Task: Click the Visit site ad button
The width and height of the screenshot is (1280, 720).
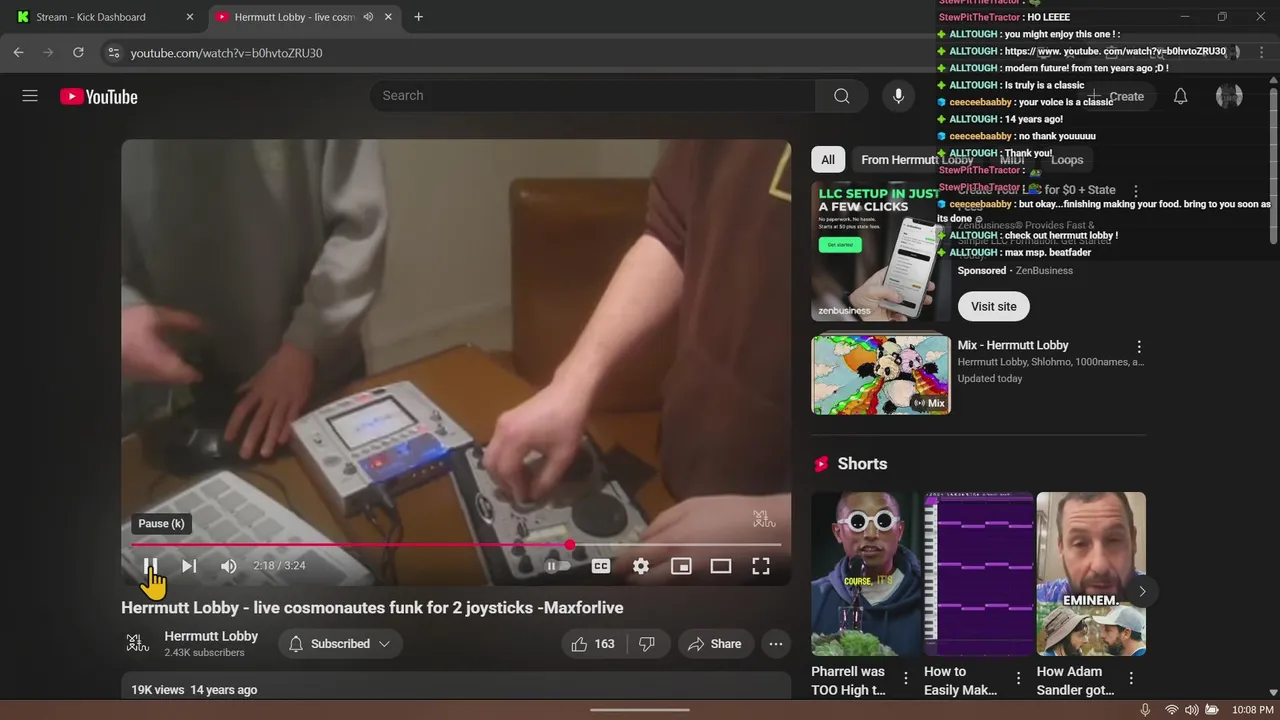Action: (x=994, y=307)
